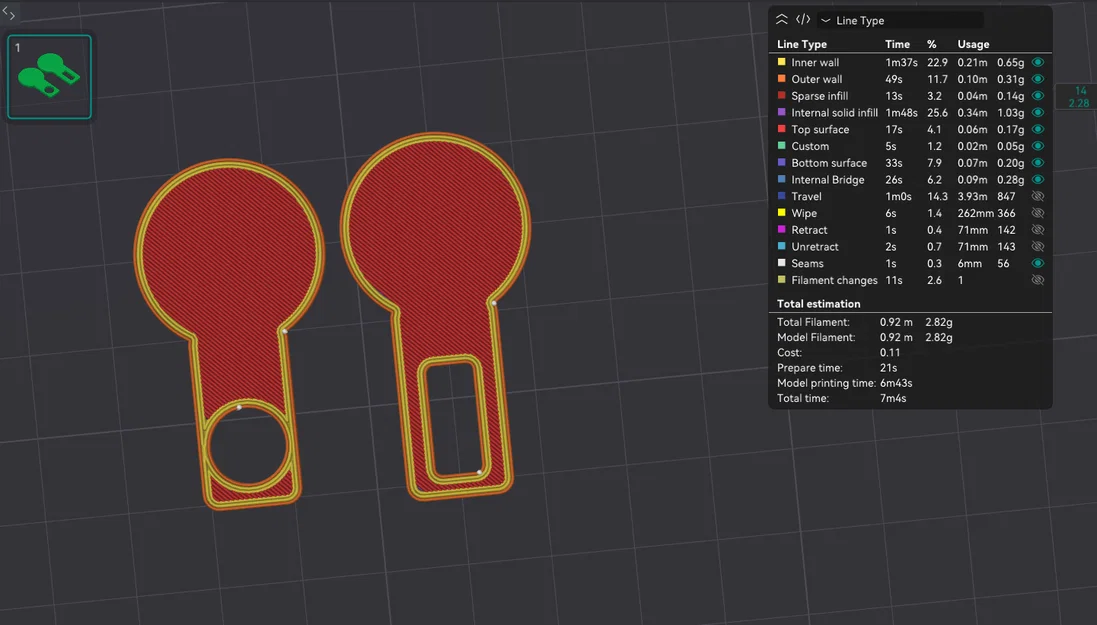This screenshot has height=625, width=1097.
Task: Click the layer slider value 14 indicator
Action: point(1080,90)
